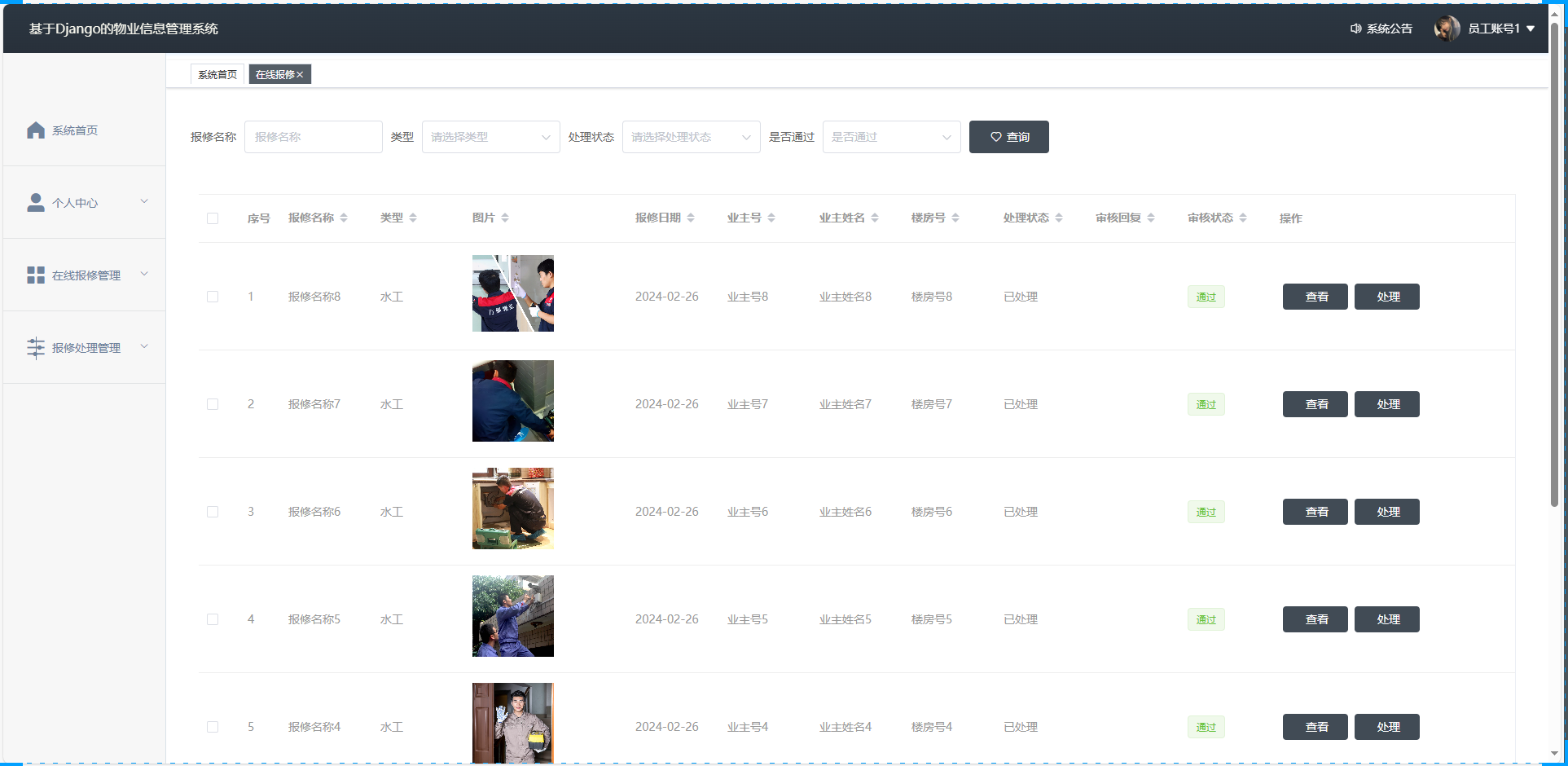
Task: Open the repair photo for 报修名称8
Action: tap(513, 293)
